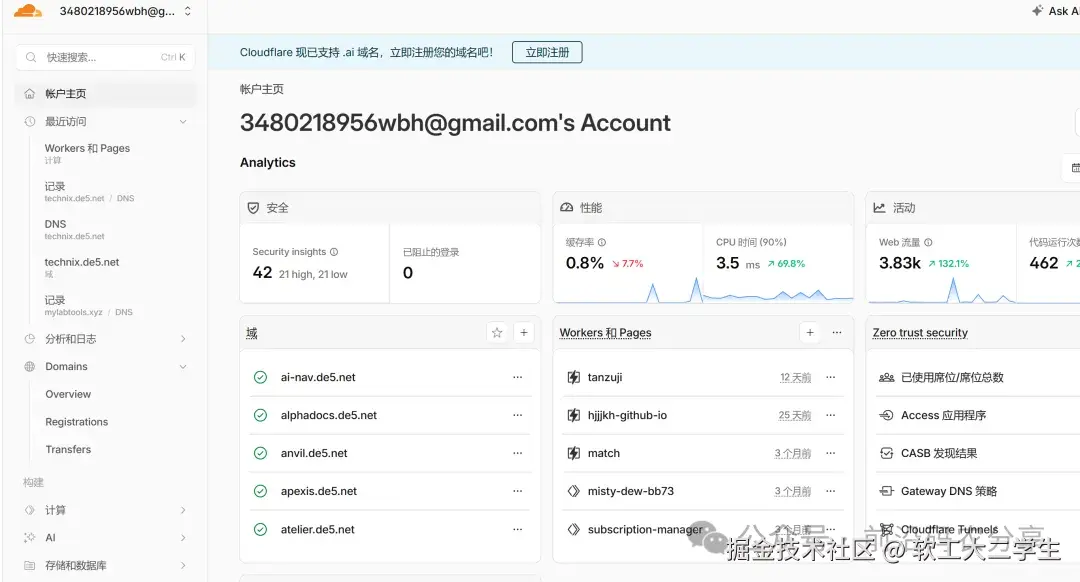Image resolution: width=1080 pixels, height=582 pixels.
Task: Click the + icon in Workers 和 Pages panel
Action: (810, 332)
